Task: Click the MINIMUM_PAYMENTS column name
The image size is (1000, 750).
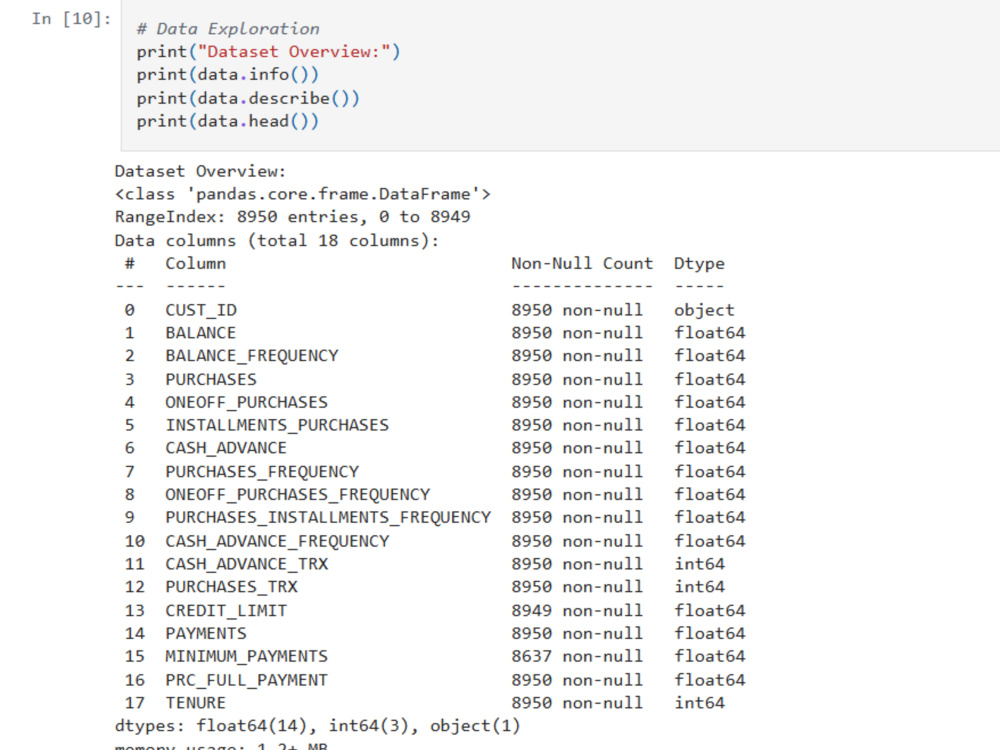Action: coord(247,656)
